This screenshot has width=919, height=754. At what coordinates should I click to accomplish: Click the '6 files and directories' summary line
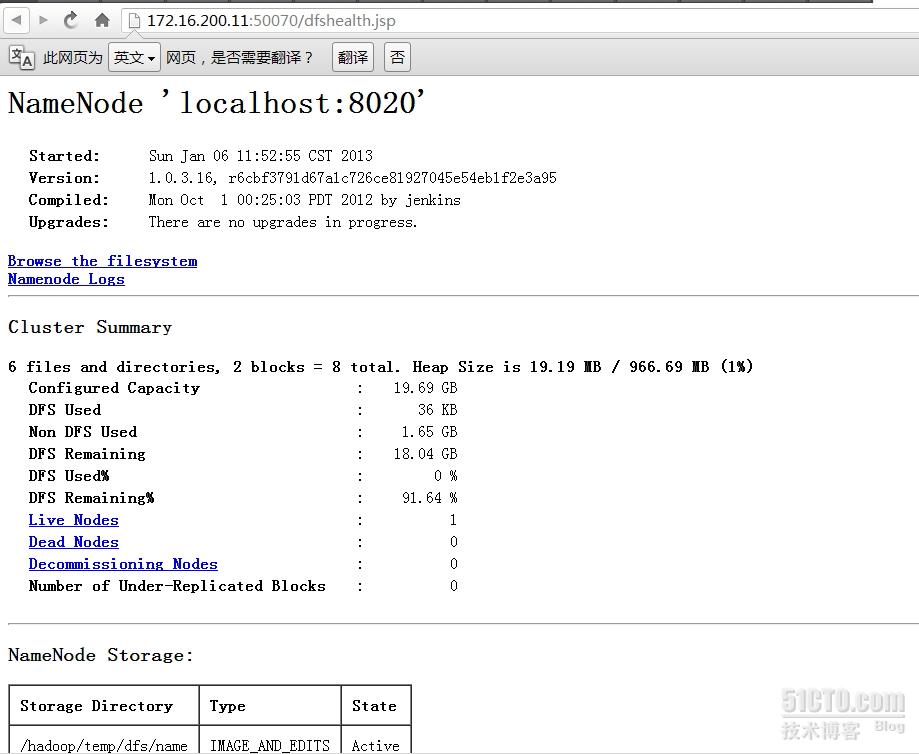coord(380,367)
